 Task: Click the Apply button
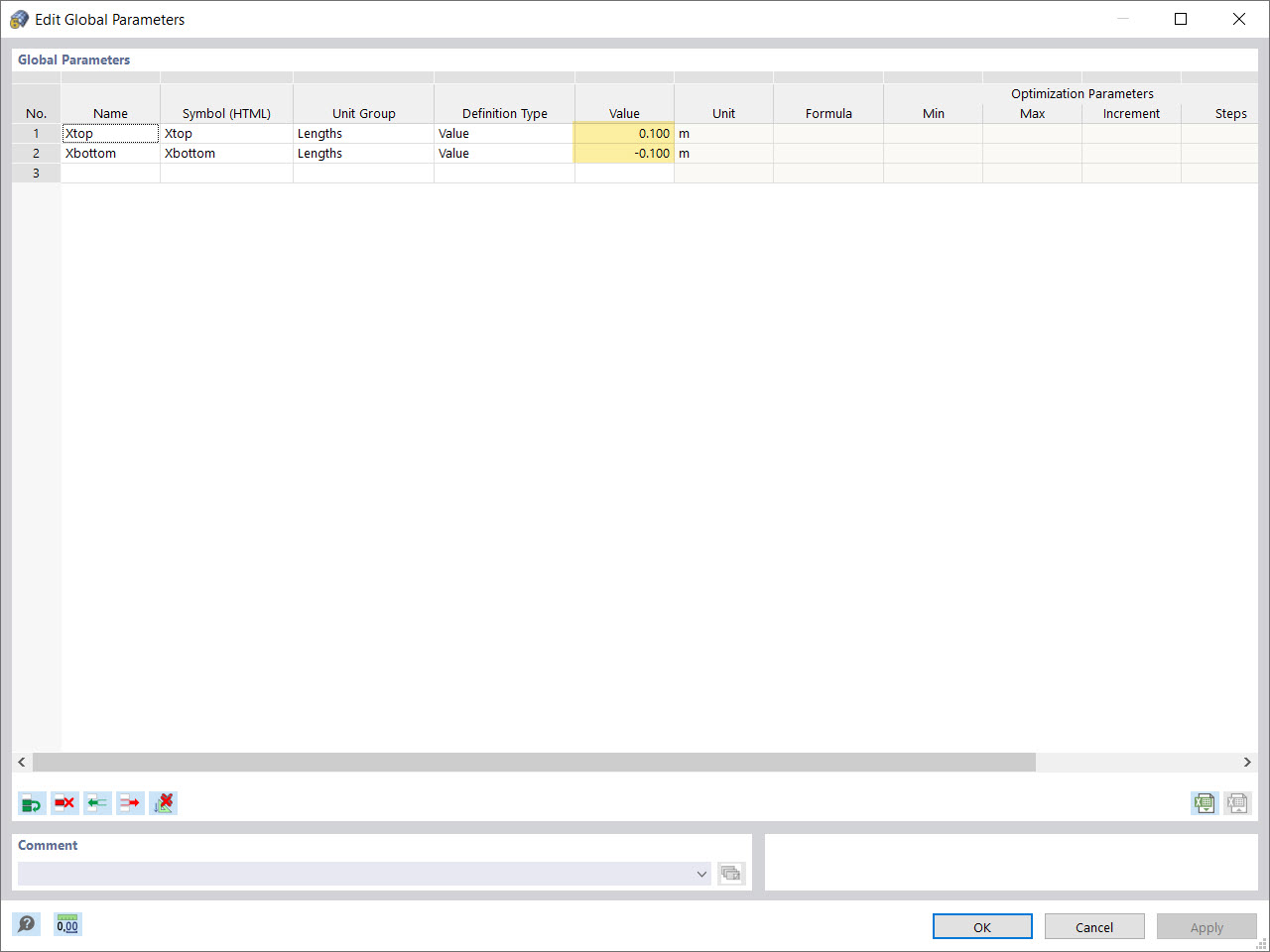coord(1206,926)
